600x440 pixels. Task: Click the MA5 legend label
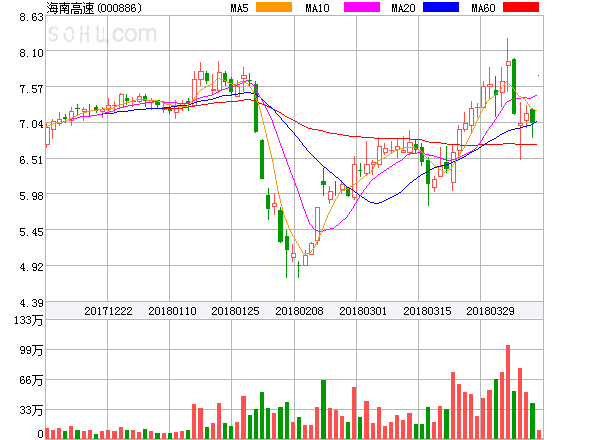click(239, 8)
